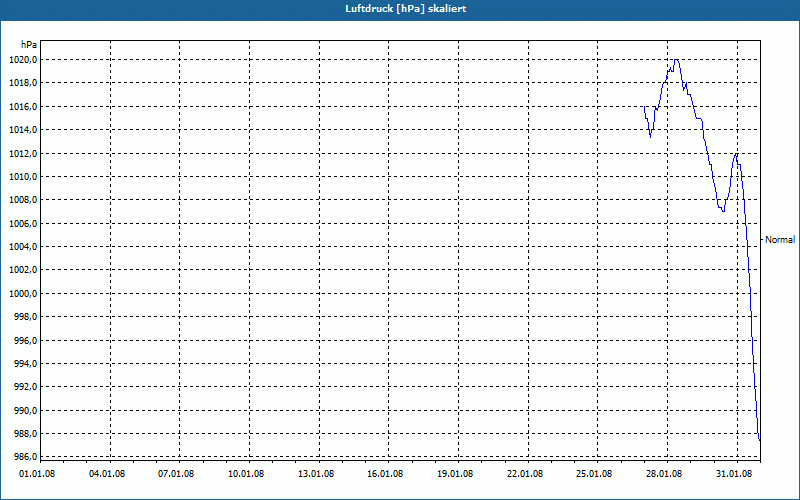The image size is (800, 500).
Task: Click the '988,0' y-axis value
Action: (25, 434)
